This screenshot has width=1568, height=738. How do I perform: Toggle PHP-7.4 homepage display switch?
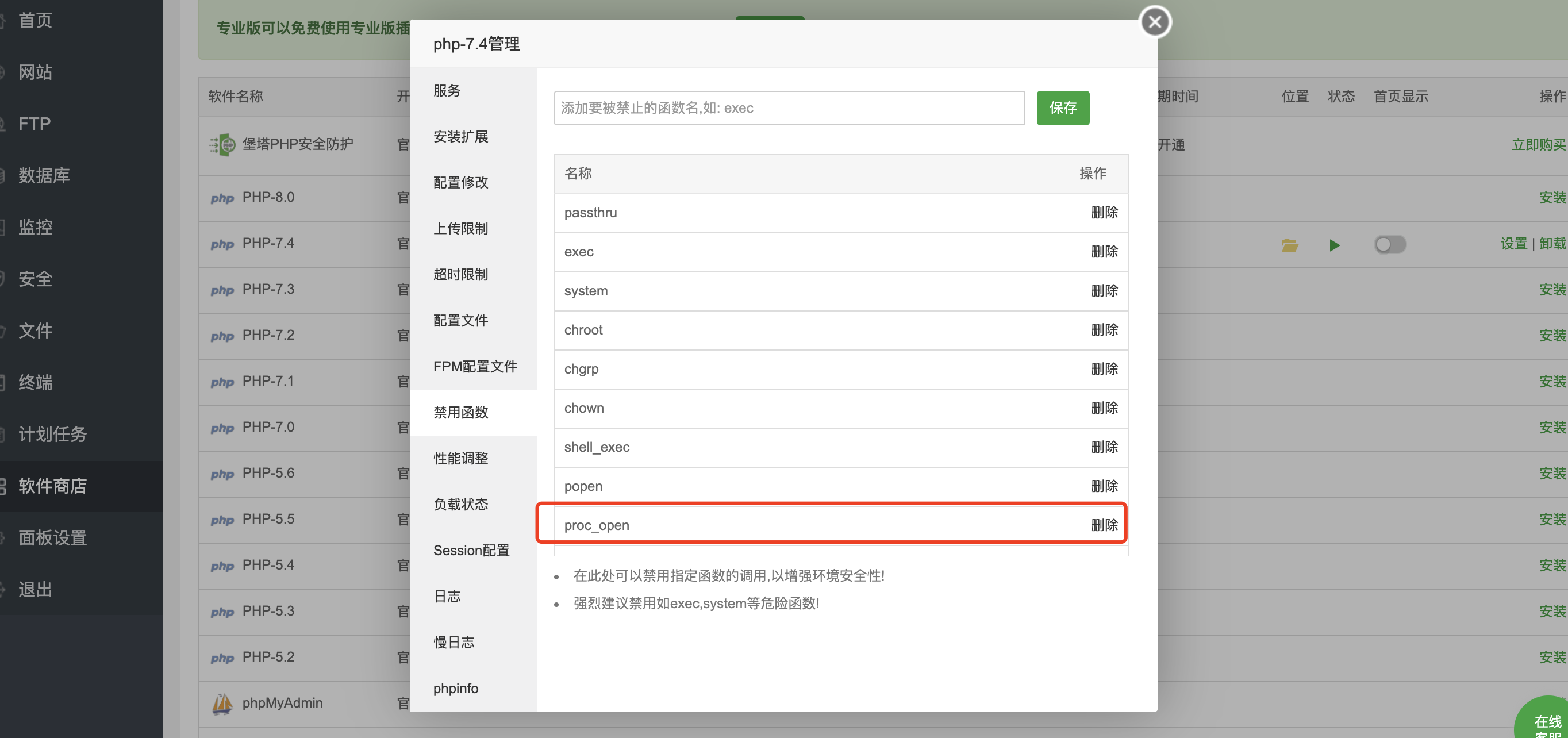coord(1390,245)
